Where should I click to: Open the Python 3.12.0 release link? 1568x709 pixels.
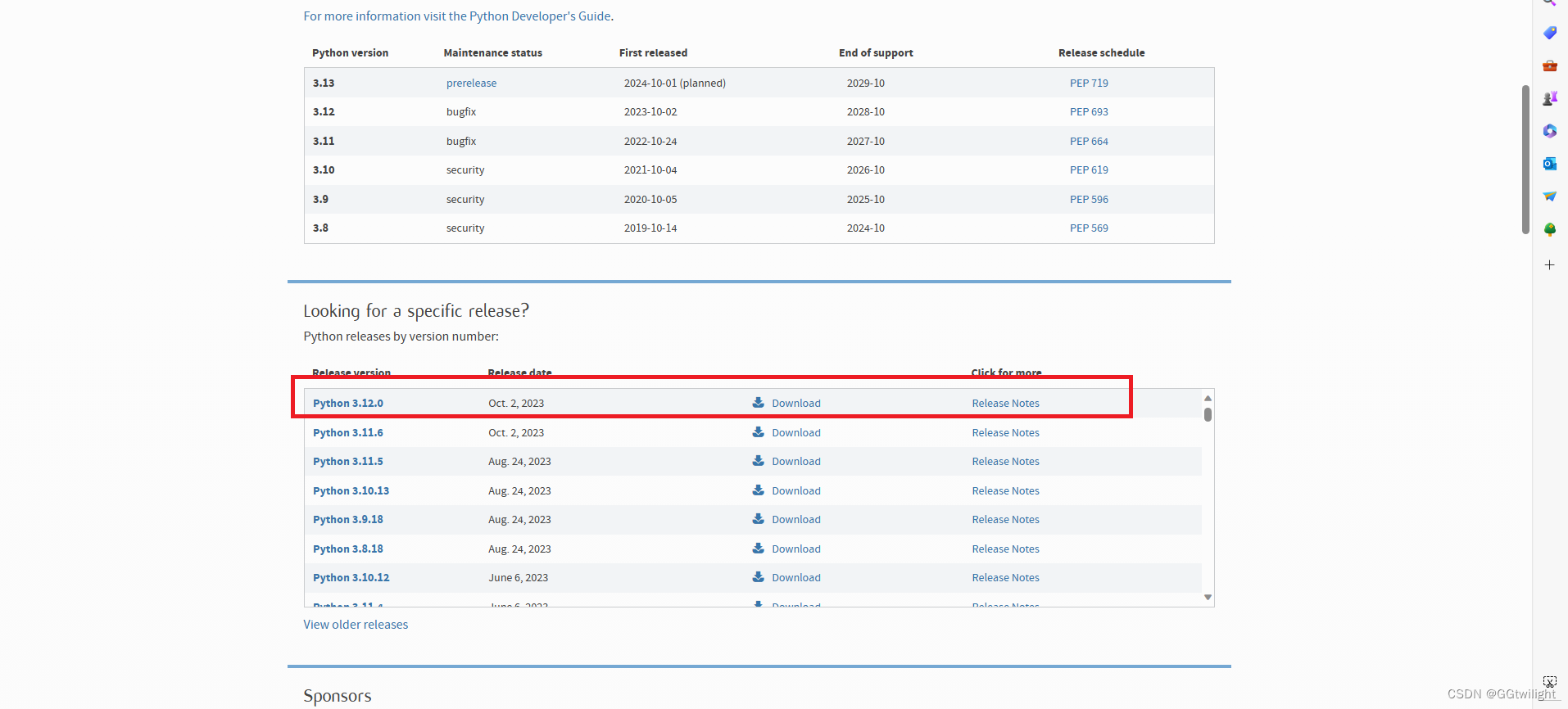[348, 404]
